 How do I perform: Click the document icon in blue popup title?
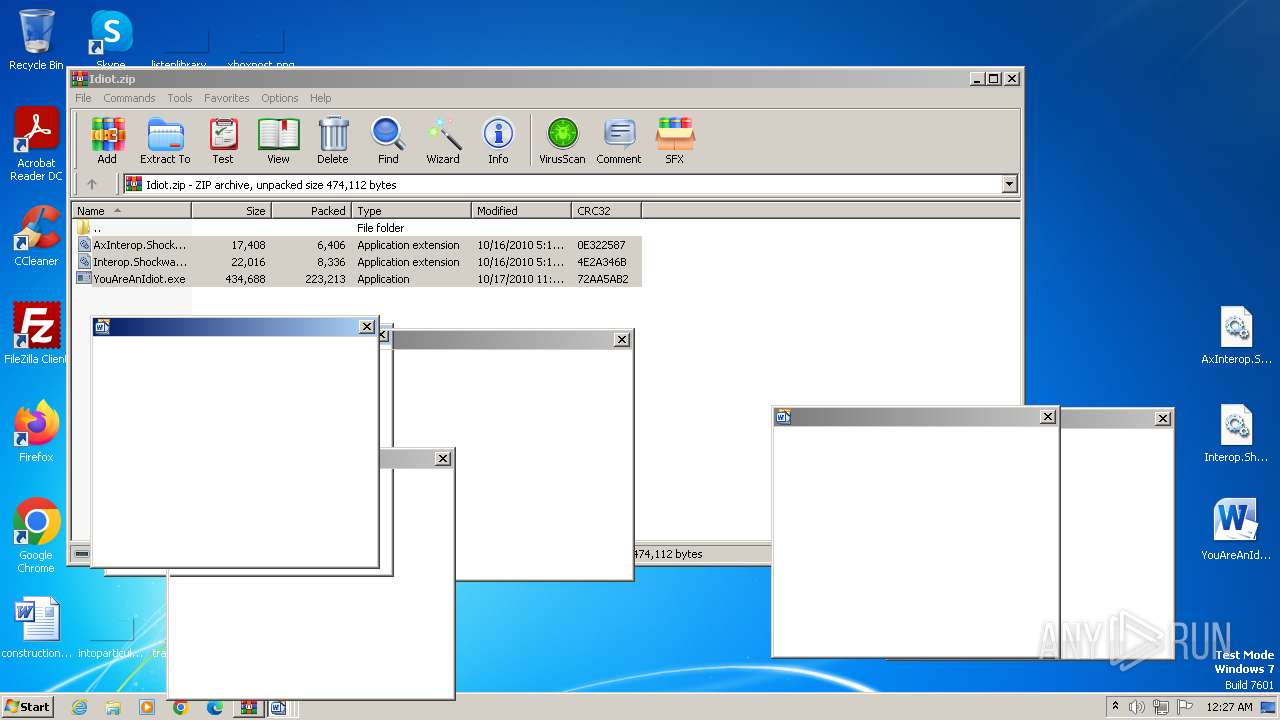coord(101,327)
